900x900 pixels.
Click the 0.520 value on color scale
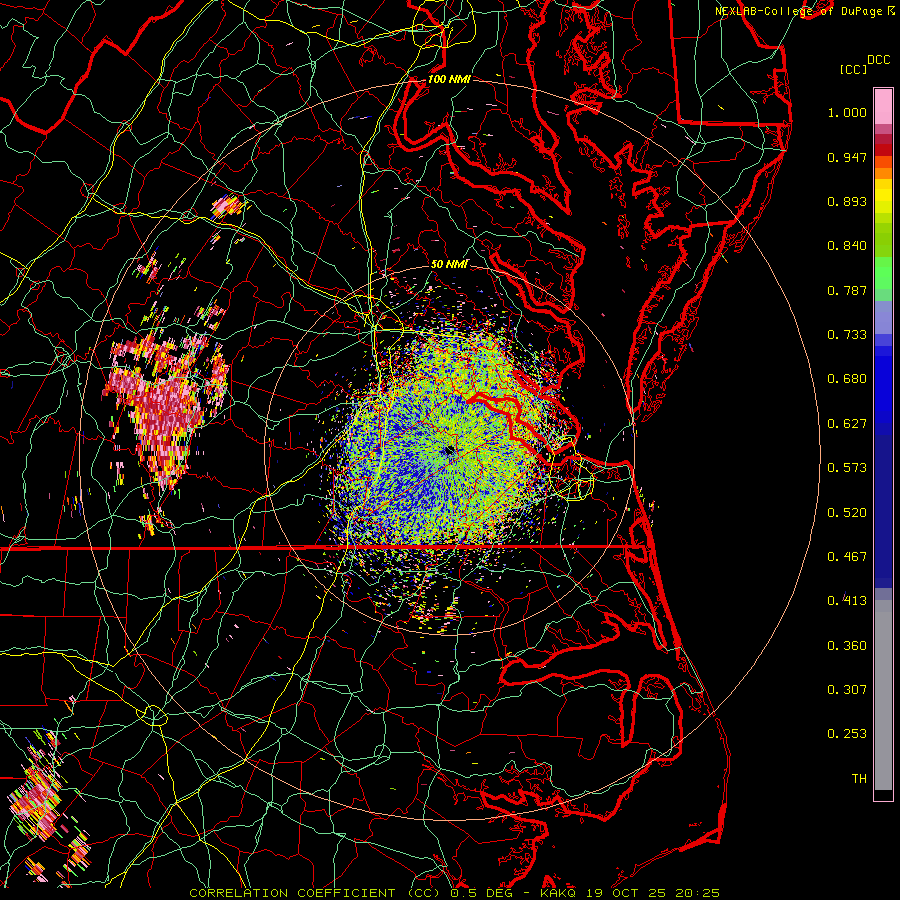point(847,513)
